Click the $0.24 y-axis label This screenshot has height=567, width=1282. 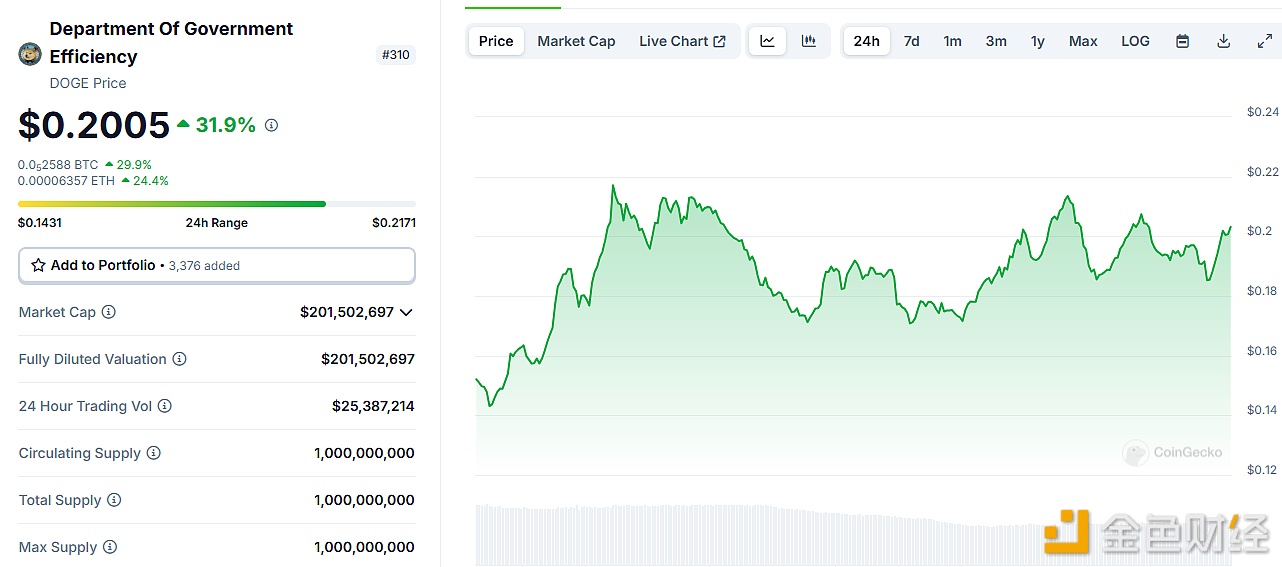tap(1262, 112)
